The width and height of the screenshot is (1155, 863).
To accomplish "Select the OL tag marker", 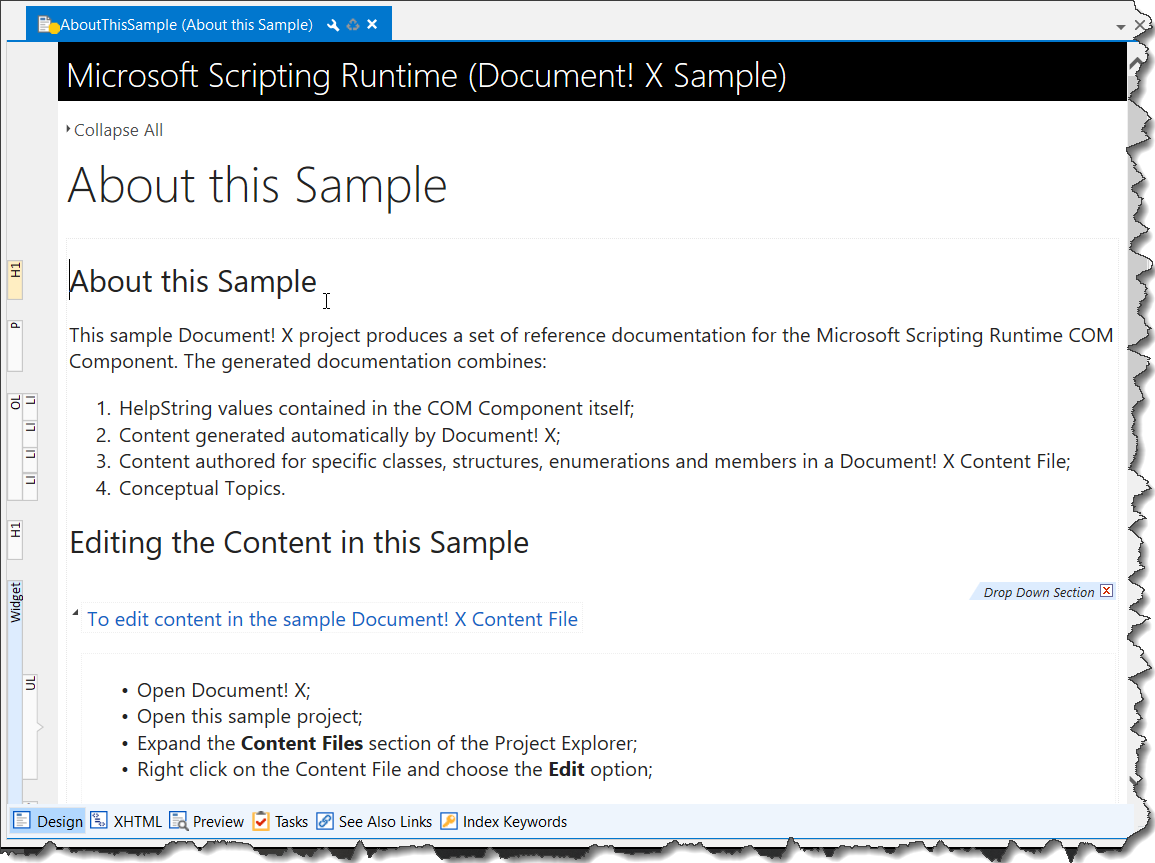I will coord(15,446).
